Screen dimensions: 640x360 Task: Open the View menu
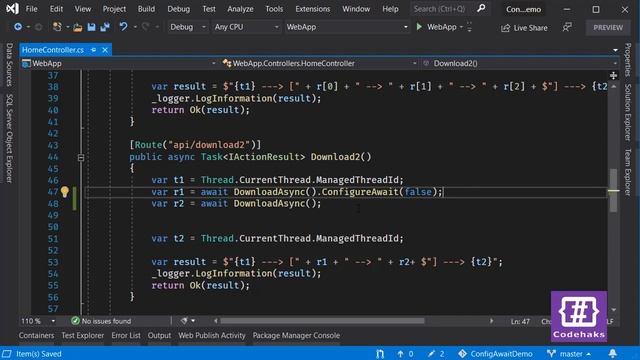[83, 9]
